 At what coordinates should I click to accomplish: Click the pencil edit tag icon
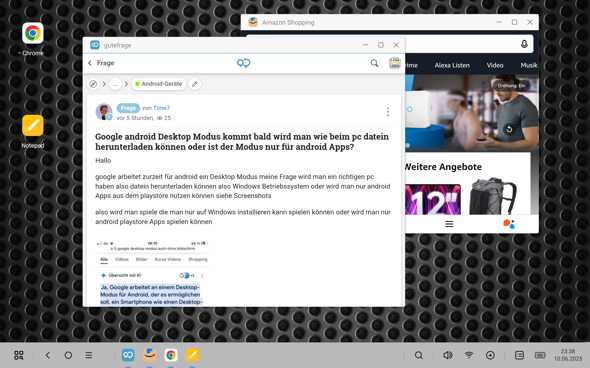point(195,84)
